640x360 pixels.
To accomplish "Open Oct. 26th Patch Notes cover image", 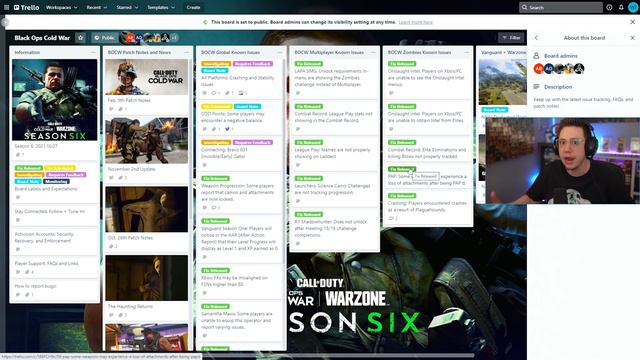I will 147,209.
